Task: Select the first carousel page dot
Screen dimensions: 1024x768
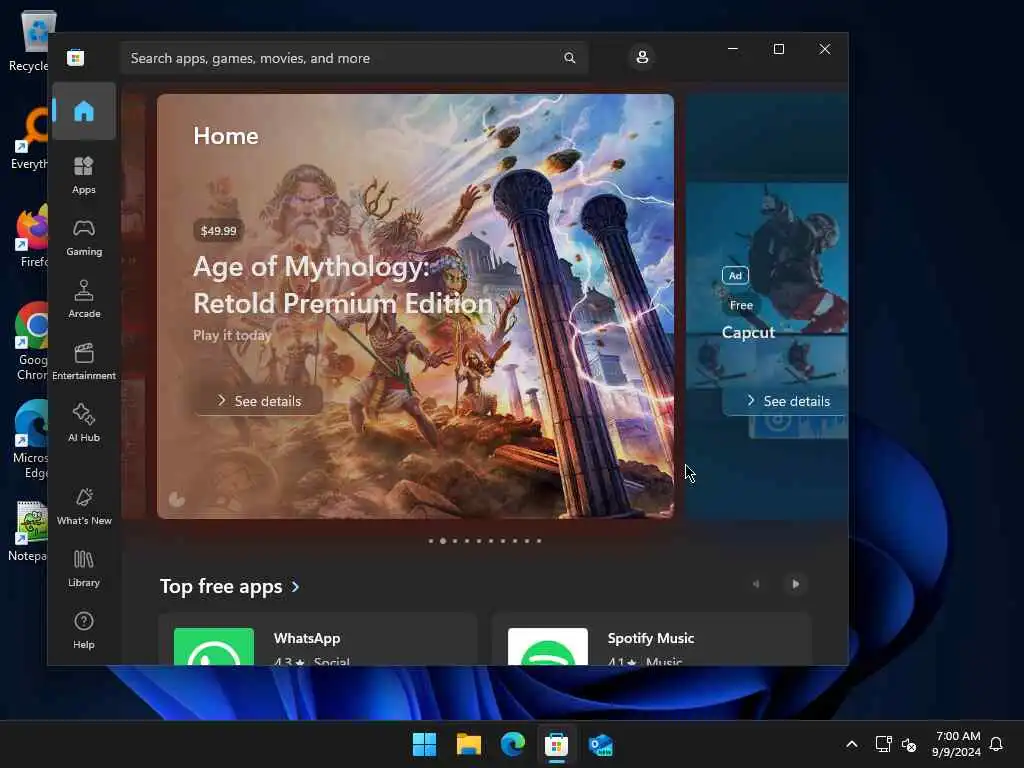Action: [x=430, y=541]
